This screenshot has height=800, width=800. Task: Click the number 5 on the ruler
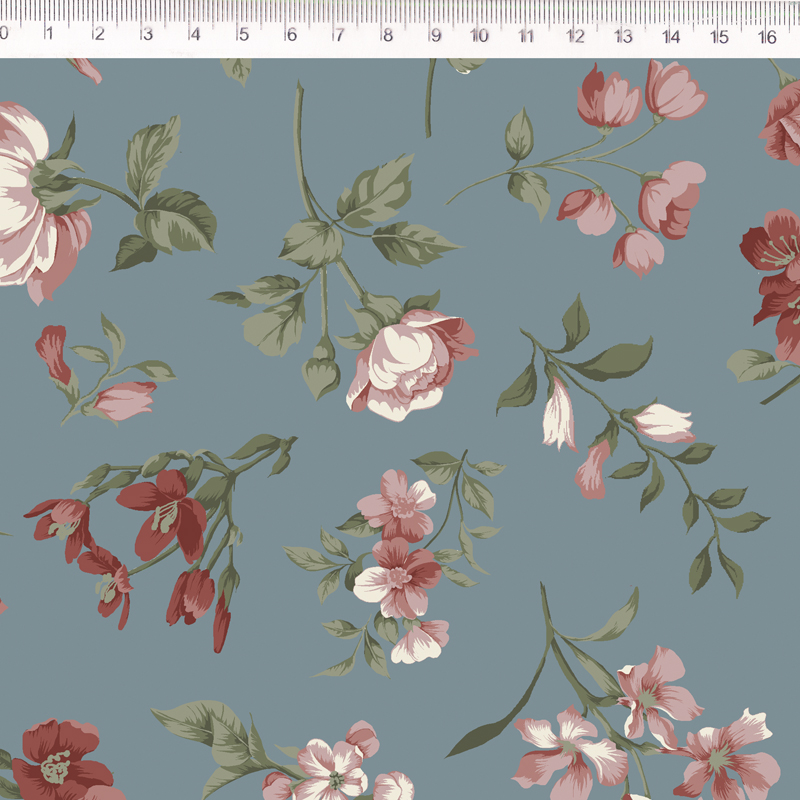243,36
